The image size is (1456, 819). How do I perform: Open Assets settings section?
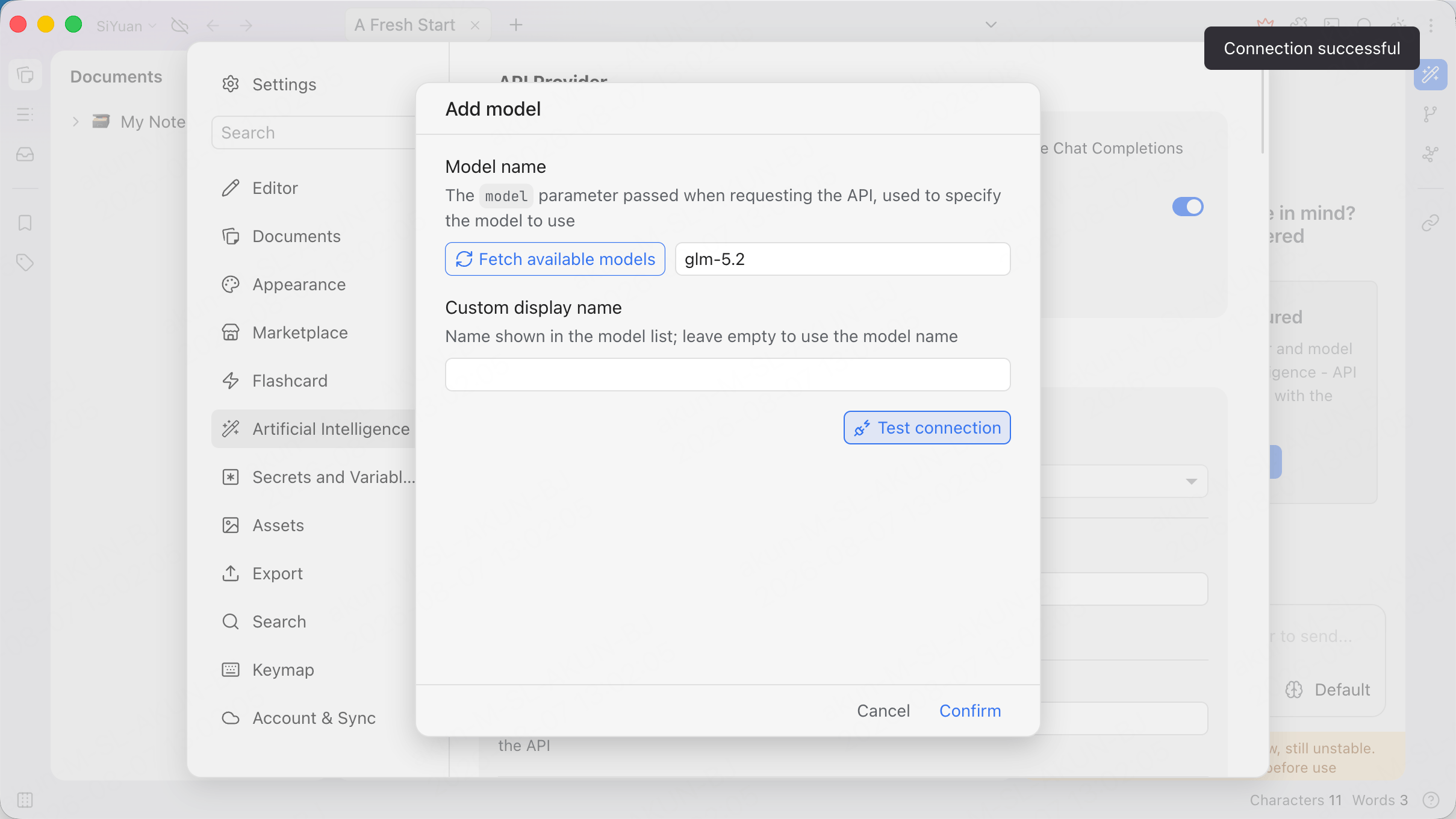[313, 525]
